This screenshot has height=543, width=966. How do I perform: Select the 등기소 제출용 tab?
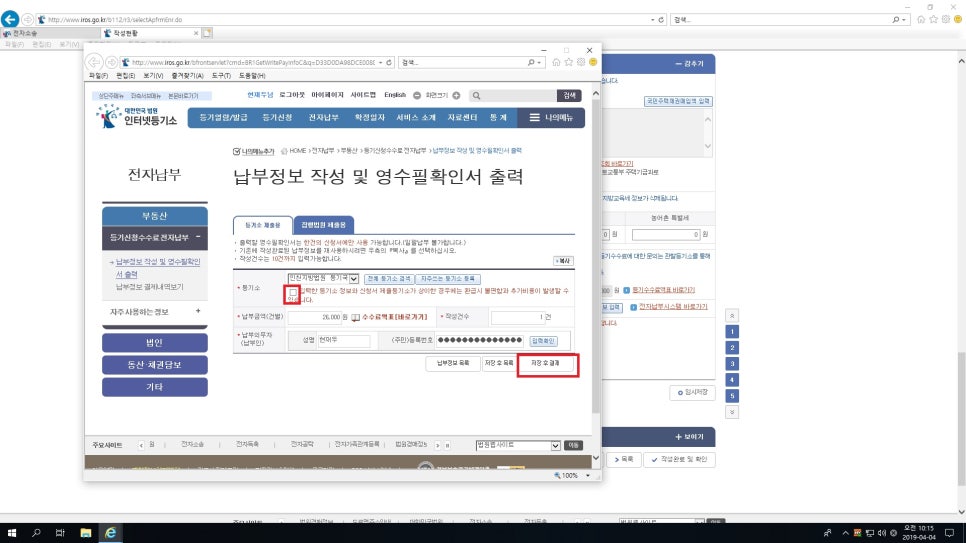pos(263,225)
